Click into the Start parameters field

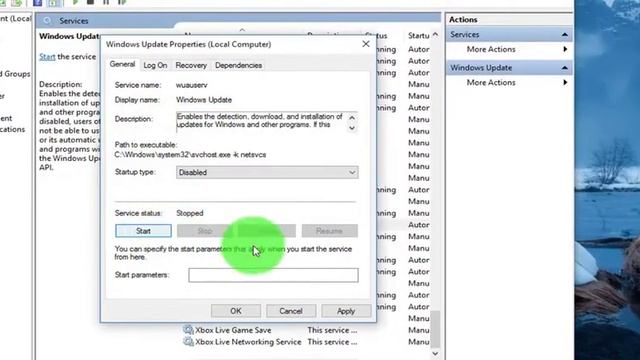click(273, 275)
